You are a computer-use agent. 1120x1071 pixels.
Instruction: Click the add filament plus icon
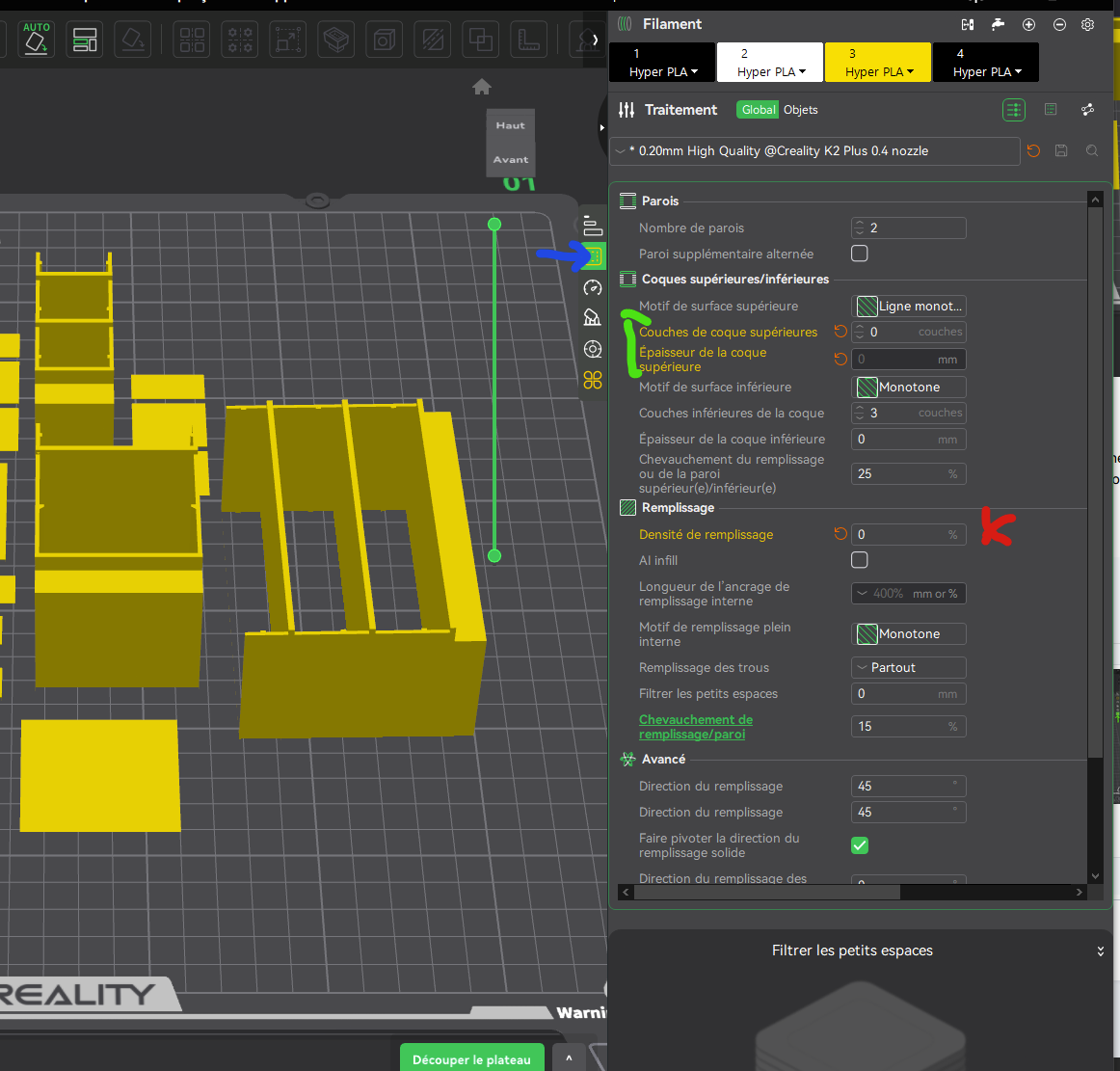click(1028, 24)
